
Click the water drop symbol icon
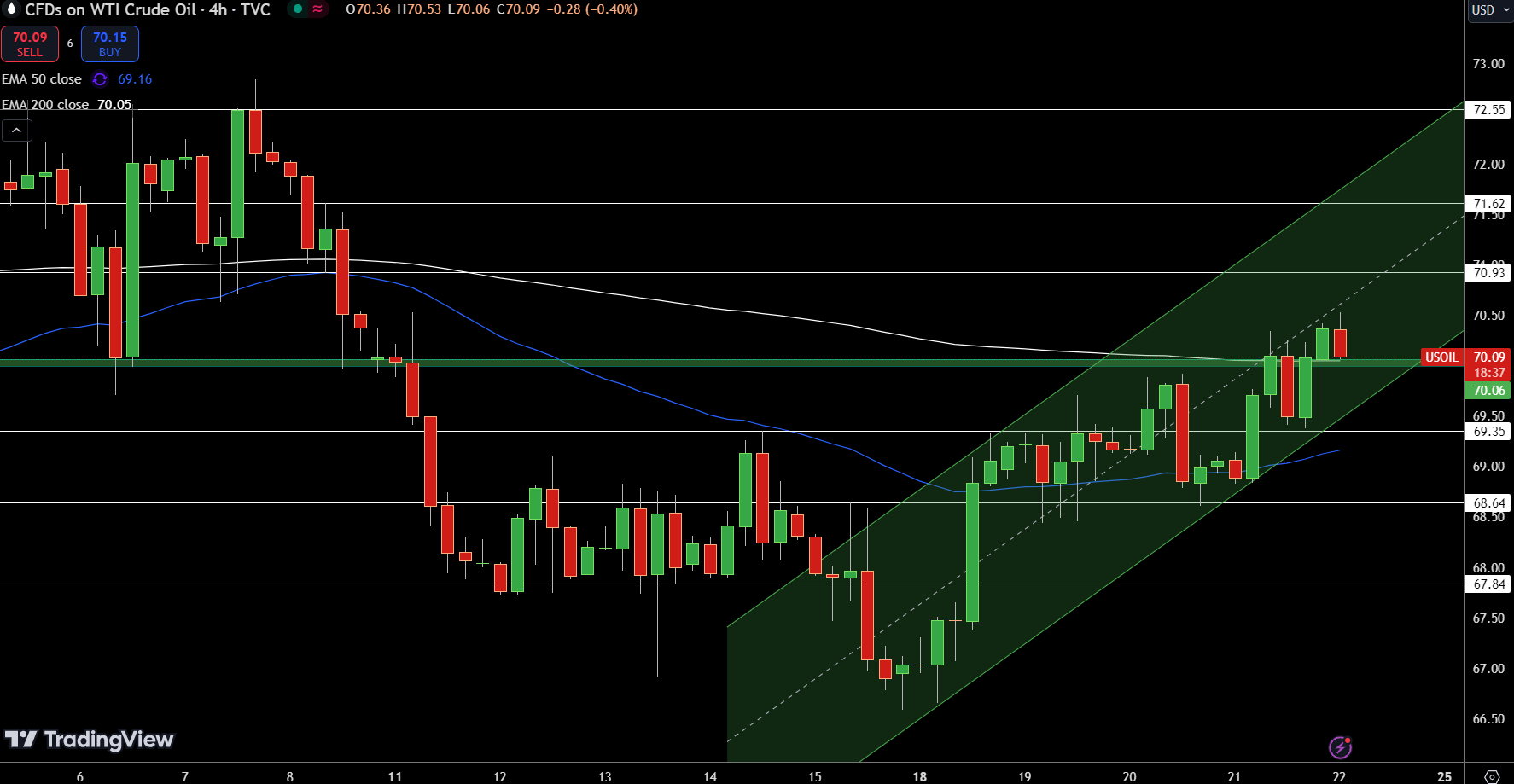tap(12, 9)
